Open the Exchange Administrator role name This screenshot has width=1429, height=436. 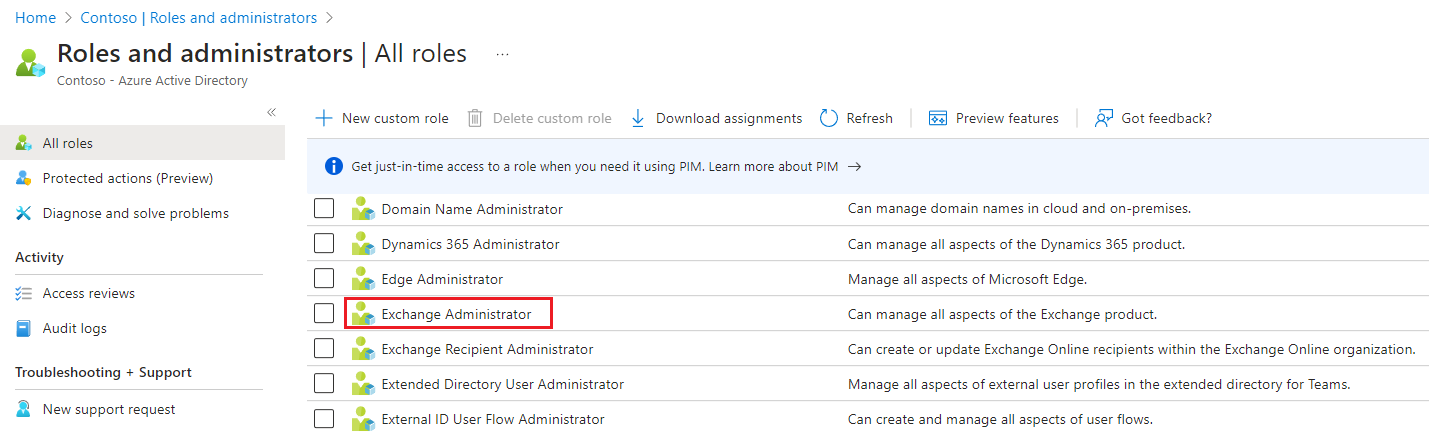pyautogui.click(x=456, y=314)
